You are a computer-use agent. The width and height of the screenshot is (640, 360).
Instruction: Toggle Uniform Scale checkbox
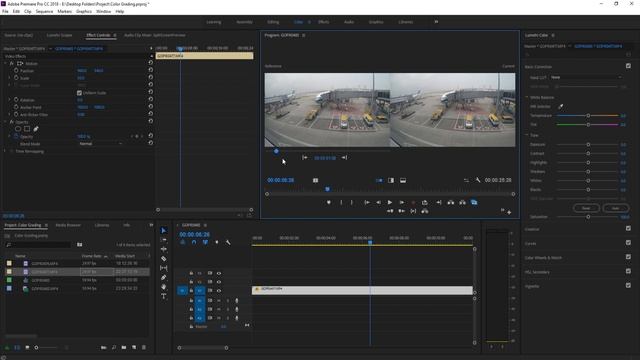tap(79, 93)
